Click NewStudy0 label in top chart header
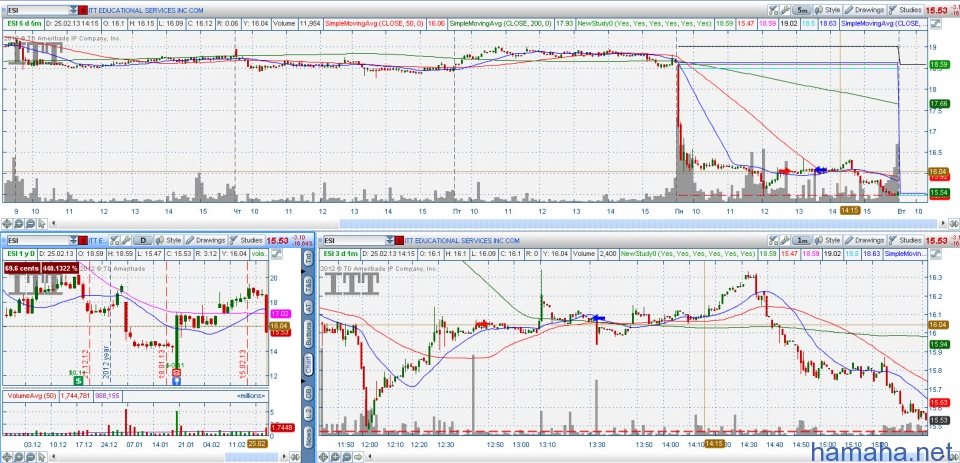Viewport: 960px width, 463px height. coord(645,24)
